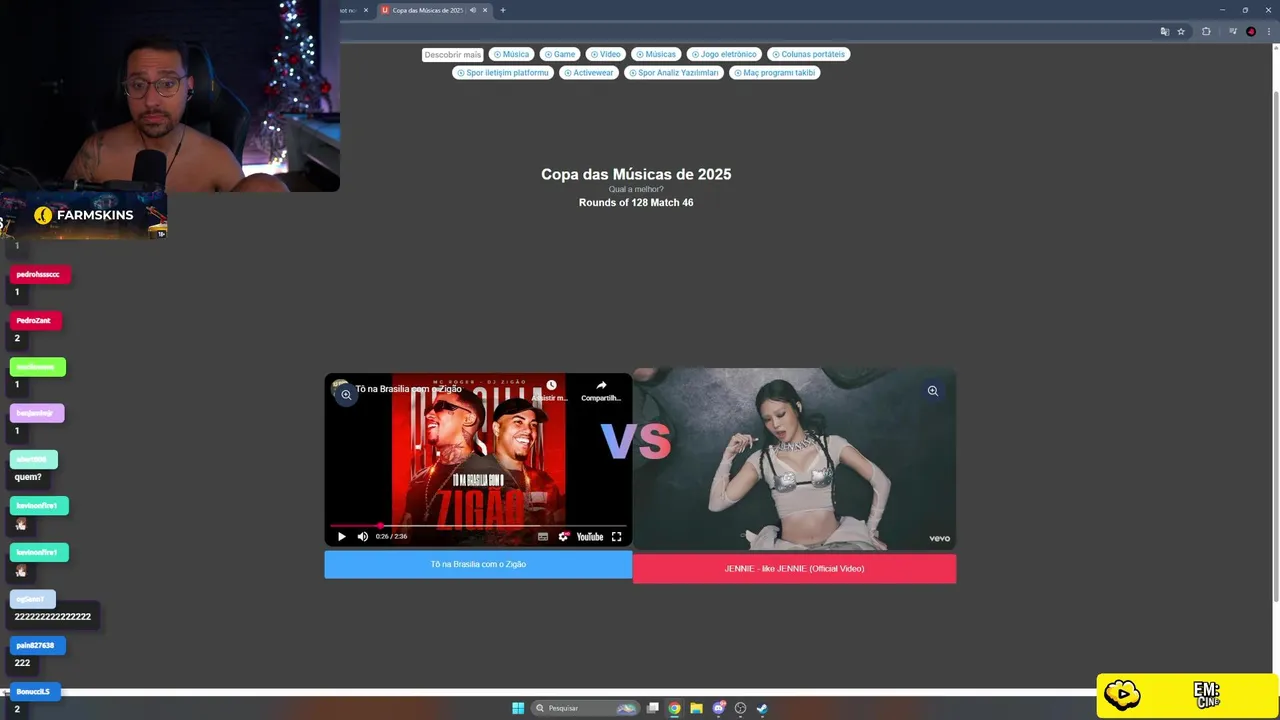Mute the tab via speaker icon

(473, 10)
